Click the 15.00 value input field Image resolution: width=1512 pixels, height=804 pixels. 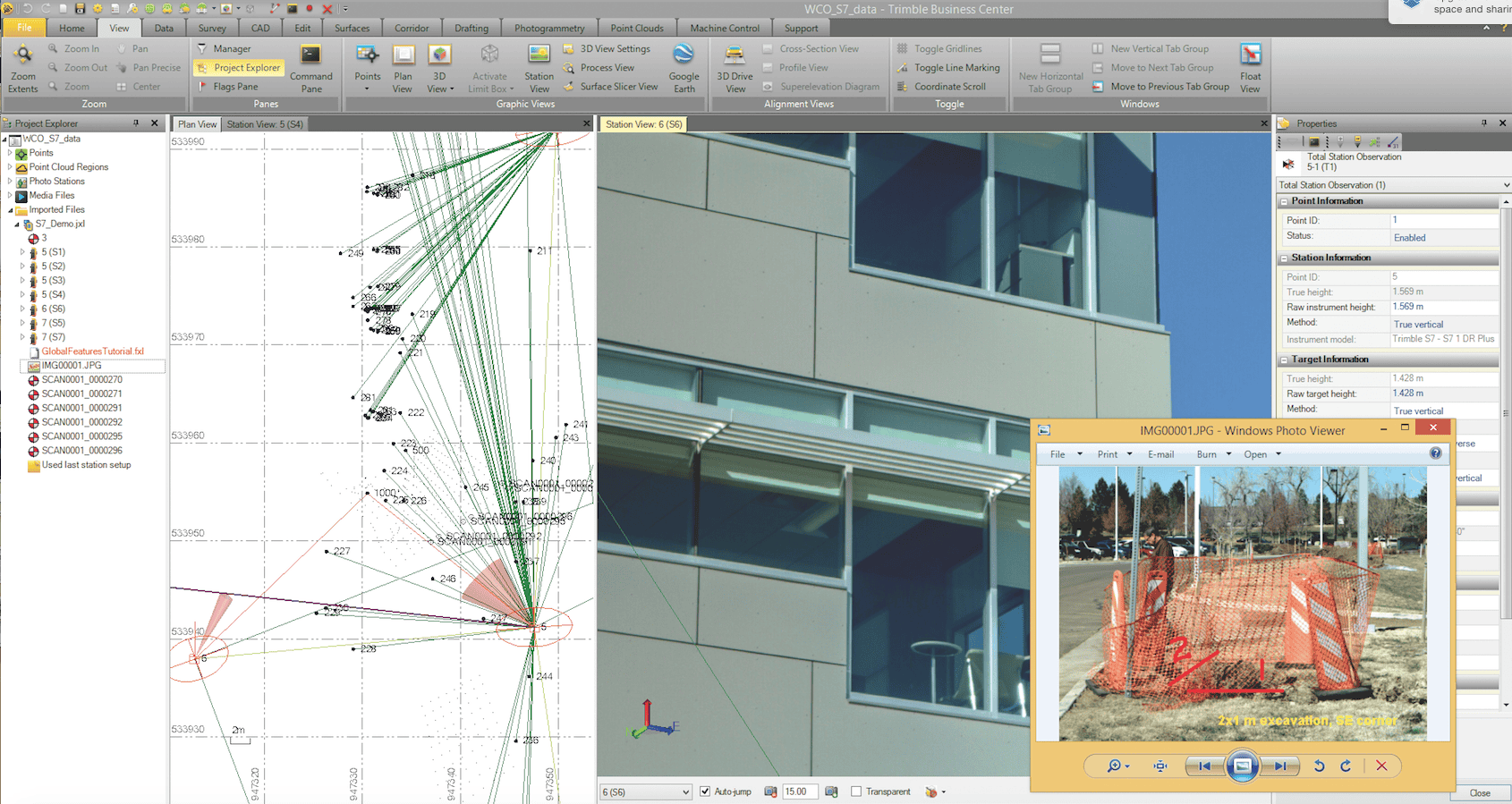pos(800,791)
